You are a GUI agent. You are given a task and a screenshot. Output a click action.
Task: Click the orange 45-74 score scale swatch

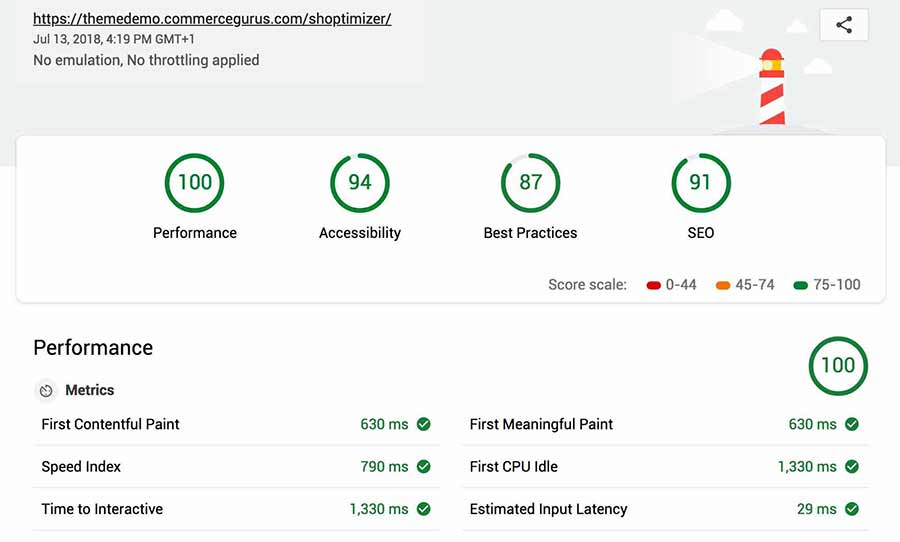pos(723,285)
